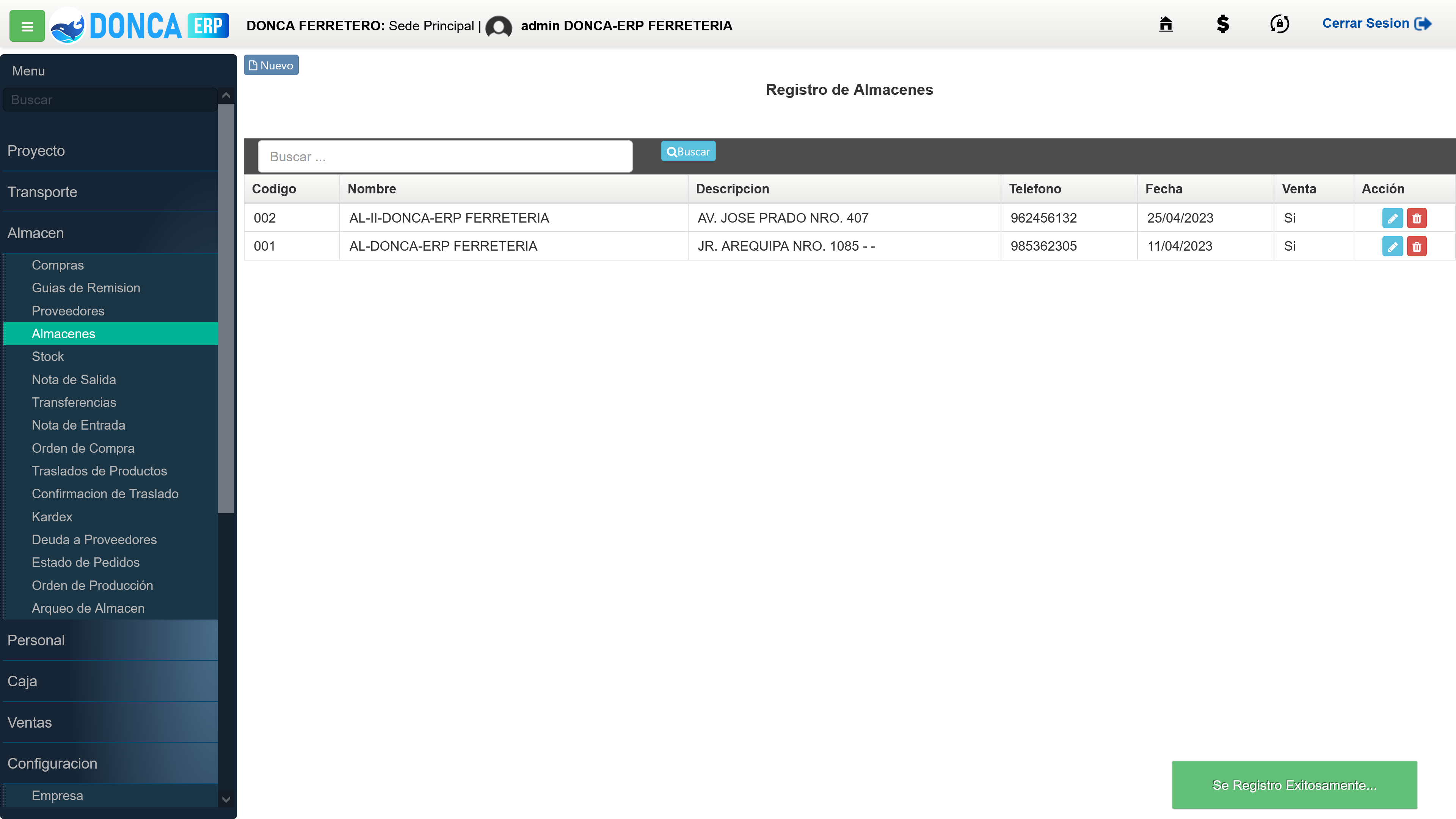Click the Nuevo button
Viewport: 1456px width, 819px height.
[271, 65]
